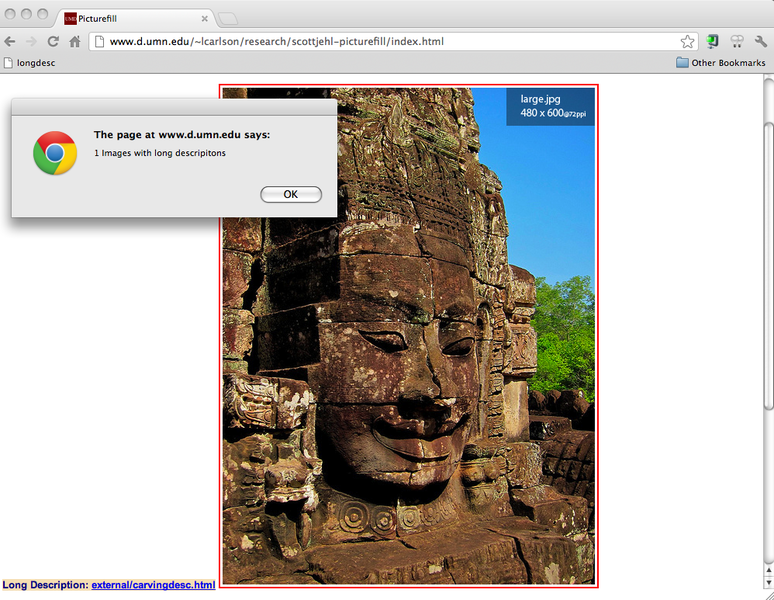This screenshot has width=774, height=600.
Task: Go back using the back arrow
Action: (x=9, y=41)
